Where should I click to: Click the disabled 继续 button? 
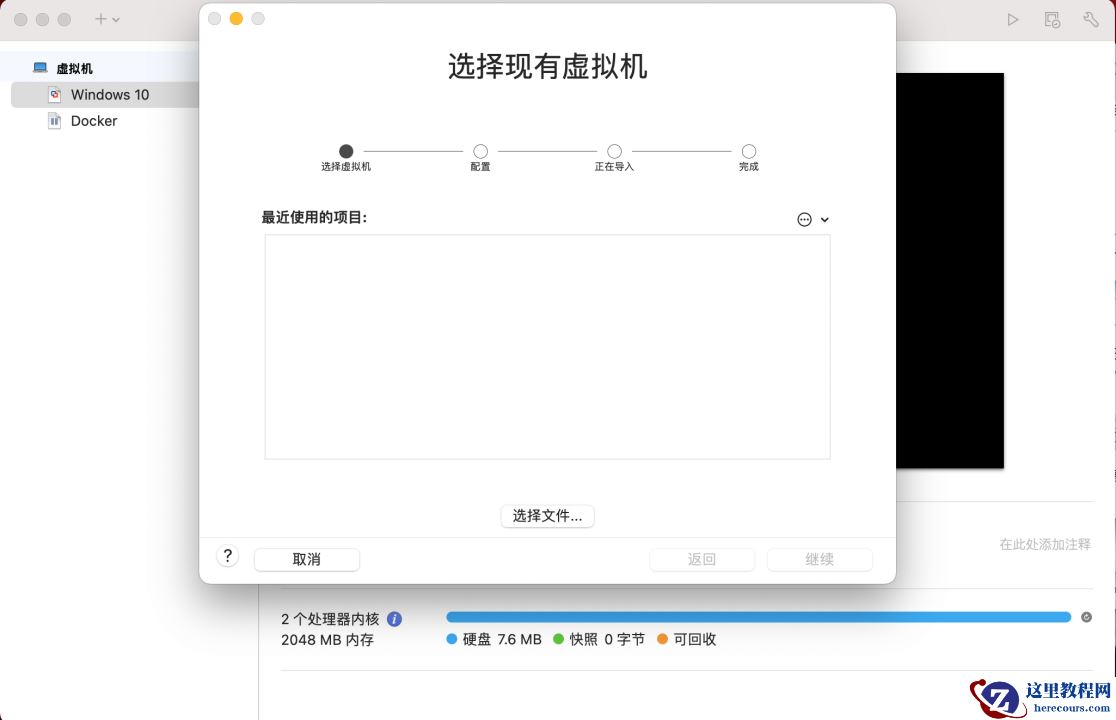pos(820,559)
